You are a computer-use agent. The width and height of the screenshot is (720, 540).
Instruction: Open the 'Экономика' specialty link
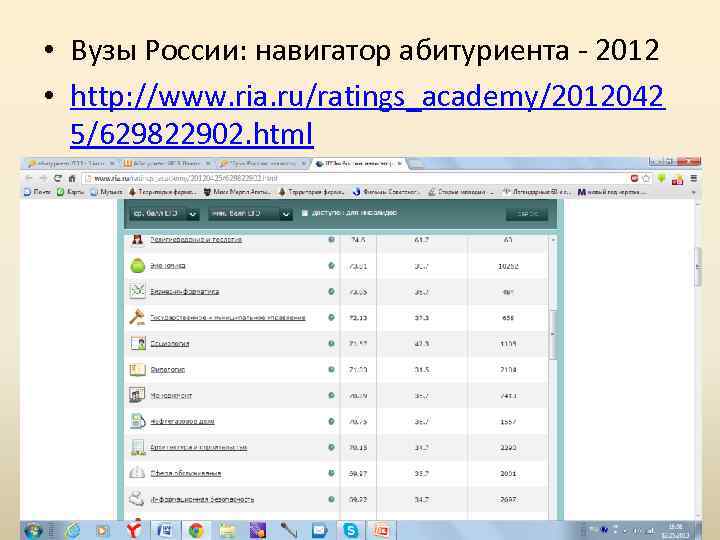click(168, 265)
